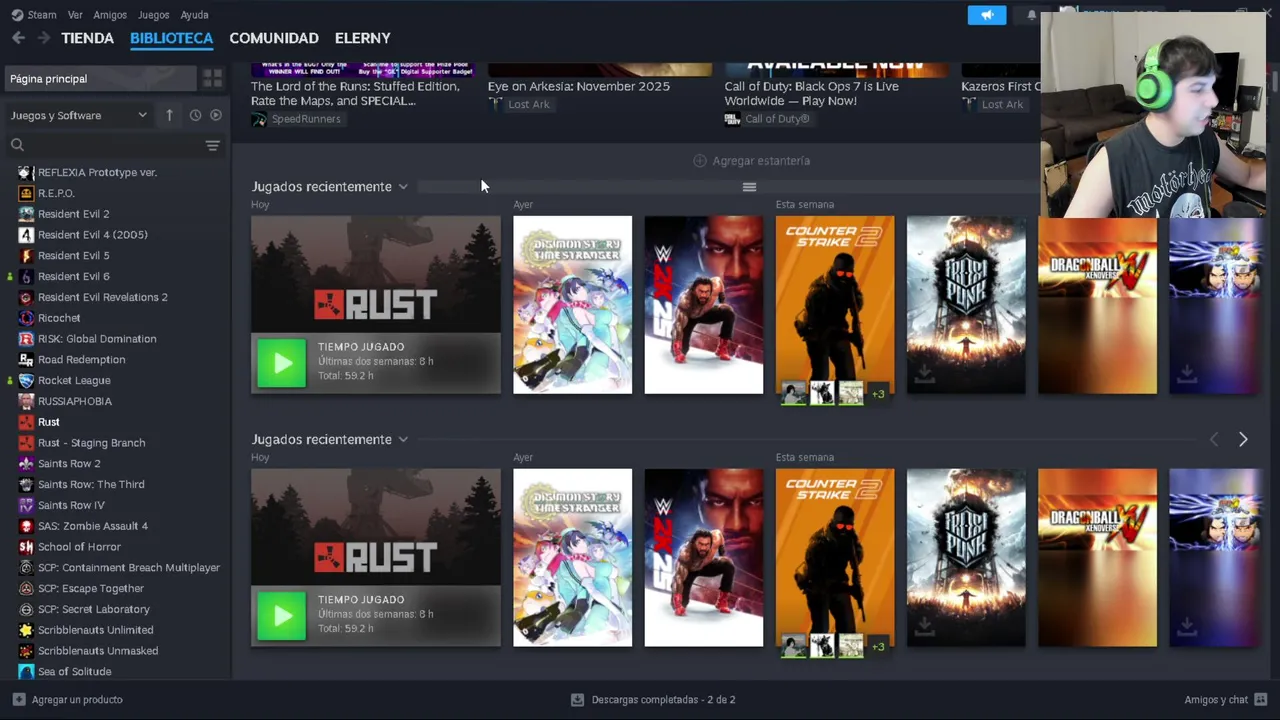Click the +3 friends badge under upper Counter-Strike 2
This screenshot has height=720, width=1280.
(878, 394)
